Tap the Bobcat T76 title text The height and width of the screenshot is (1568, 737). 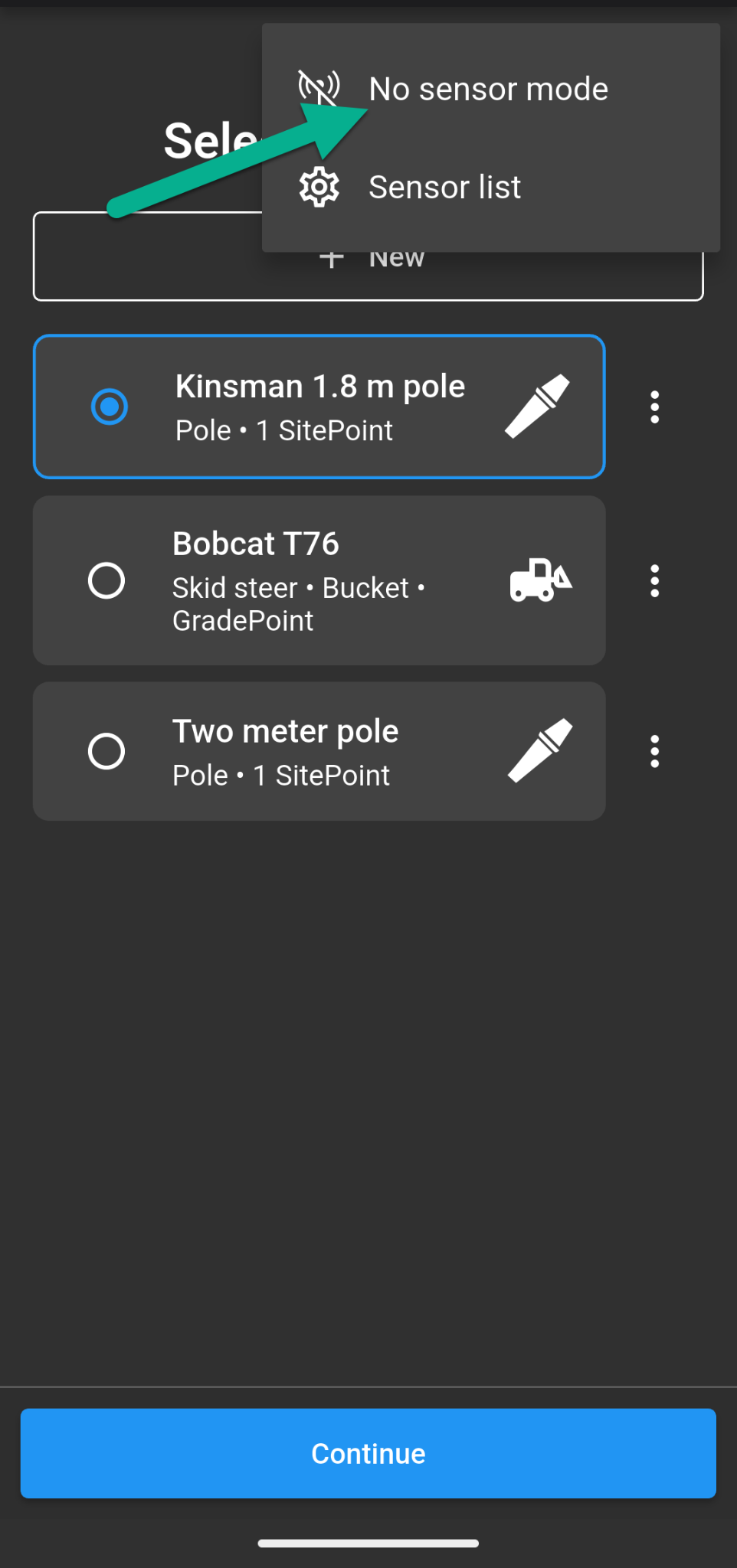click(256, 544)
